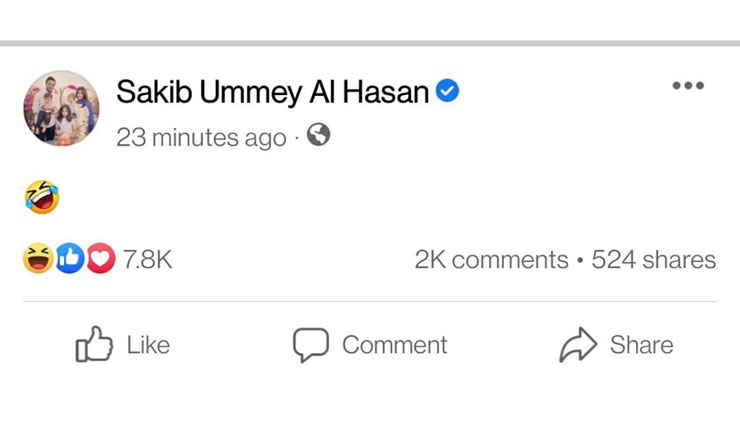Tap the speech bubble Comment icon

point(310,345)
